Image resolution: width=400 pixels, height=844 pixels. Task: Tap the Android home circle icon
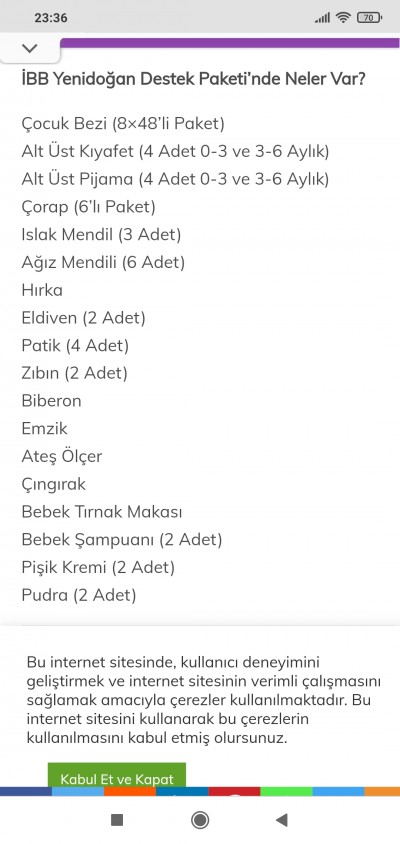[200, 820]
